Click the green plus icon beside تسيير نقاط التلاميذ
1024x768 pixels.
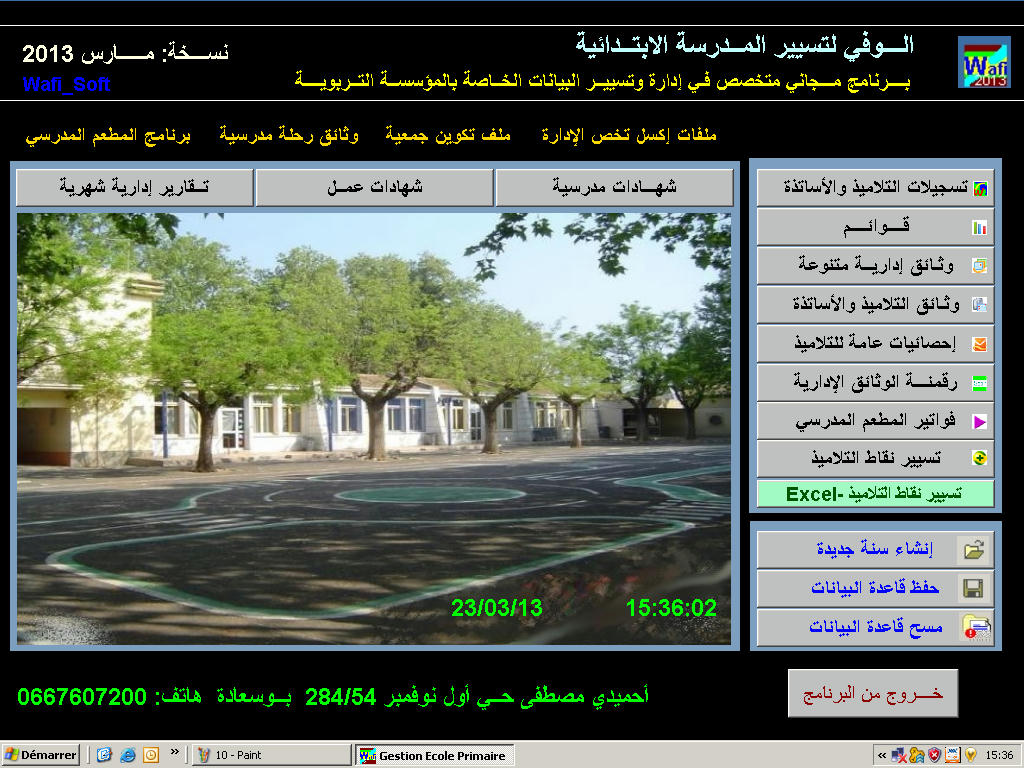980,458
